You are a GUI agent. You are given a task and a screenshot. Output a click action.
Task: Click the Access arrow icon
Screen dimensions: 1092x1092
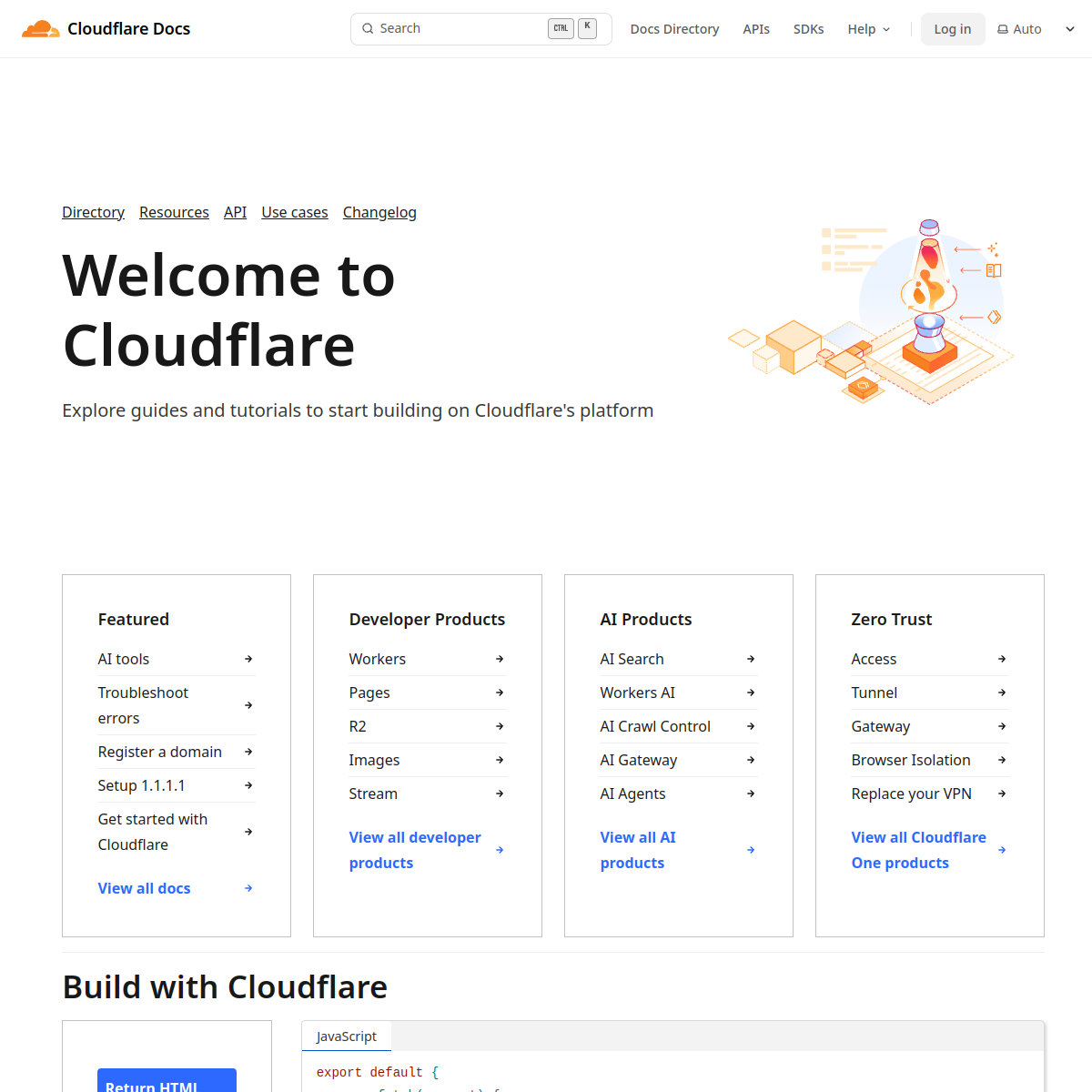[1001, 658]
